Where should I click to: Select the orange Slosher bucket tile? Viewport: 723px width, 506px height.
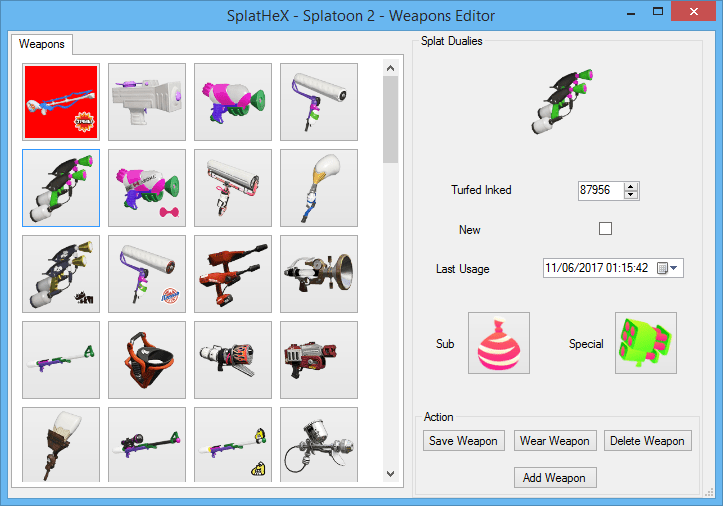pyautogui.click(x=147, y=360)
